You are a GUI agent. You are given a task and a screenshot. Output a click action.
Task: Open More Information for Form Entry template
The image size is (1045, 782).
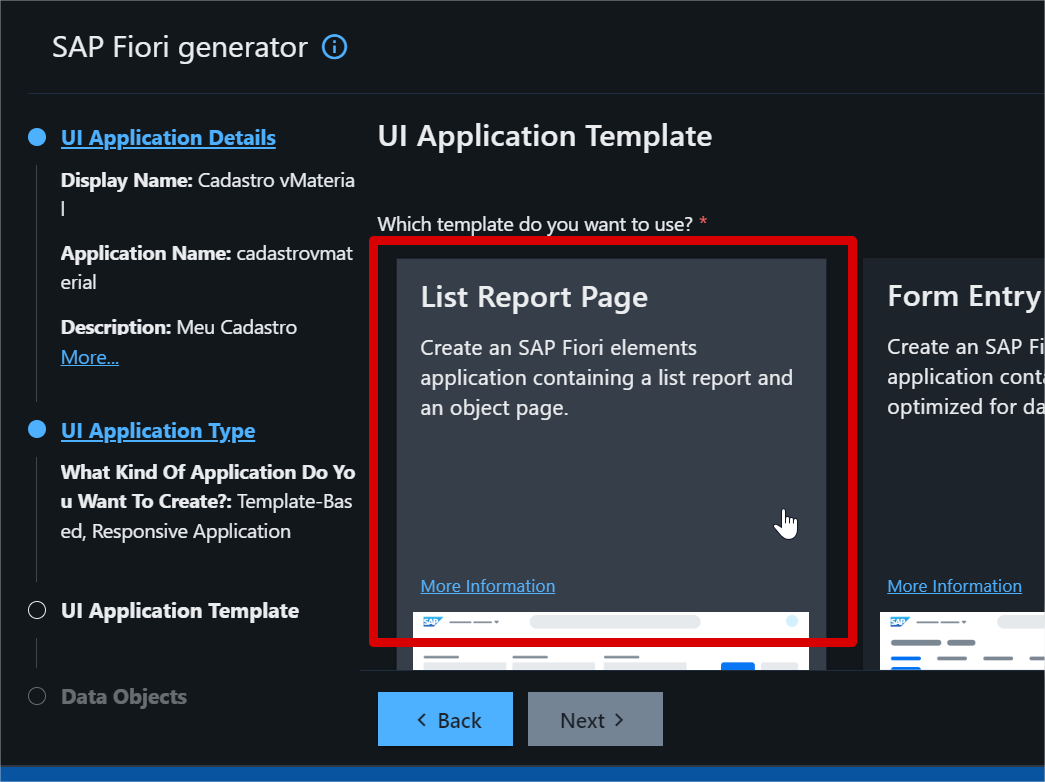click(x=954, y=586)
